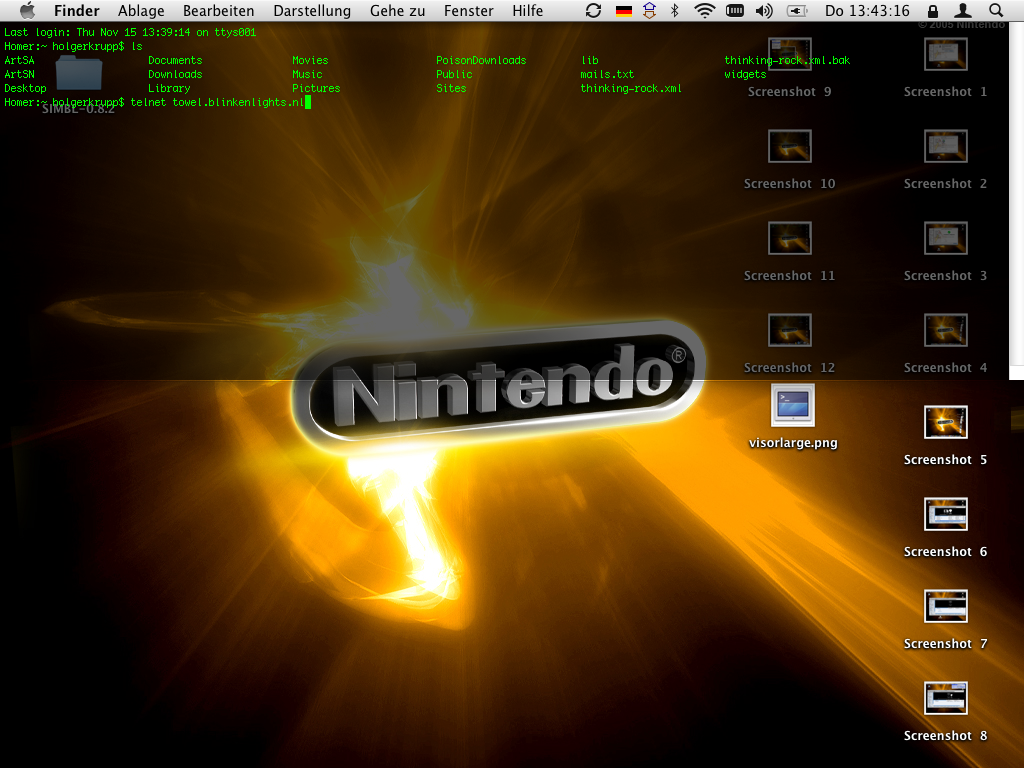The width and height of the screenshot is (1024, 768).
Task: Select the Screenshot 1 desktop icon
Action: (945, 54)
